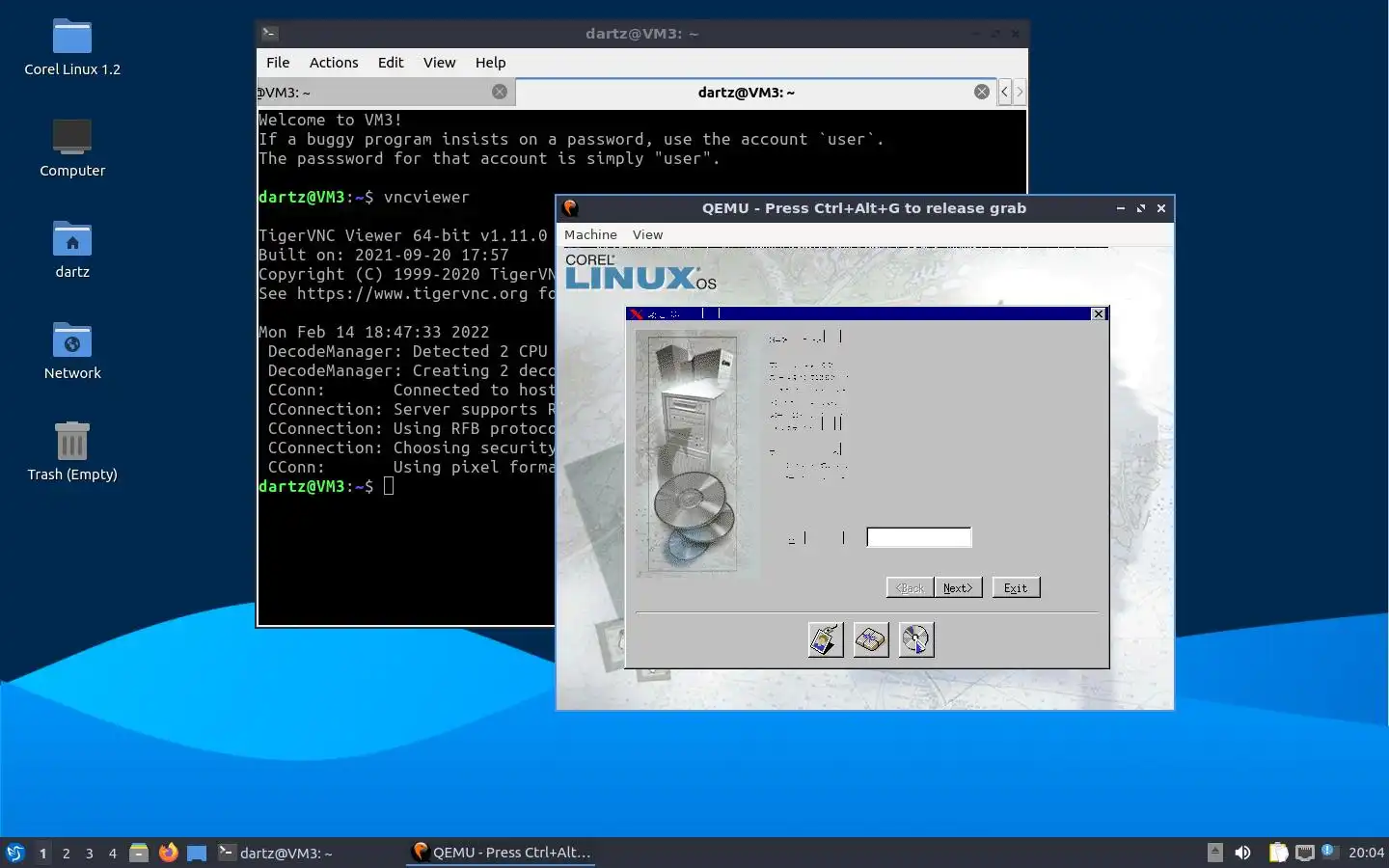
Task: Click the network connection tray icon
Action: pyautogui.click(x=1305, y=853)
